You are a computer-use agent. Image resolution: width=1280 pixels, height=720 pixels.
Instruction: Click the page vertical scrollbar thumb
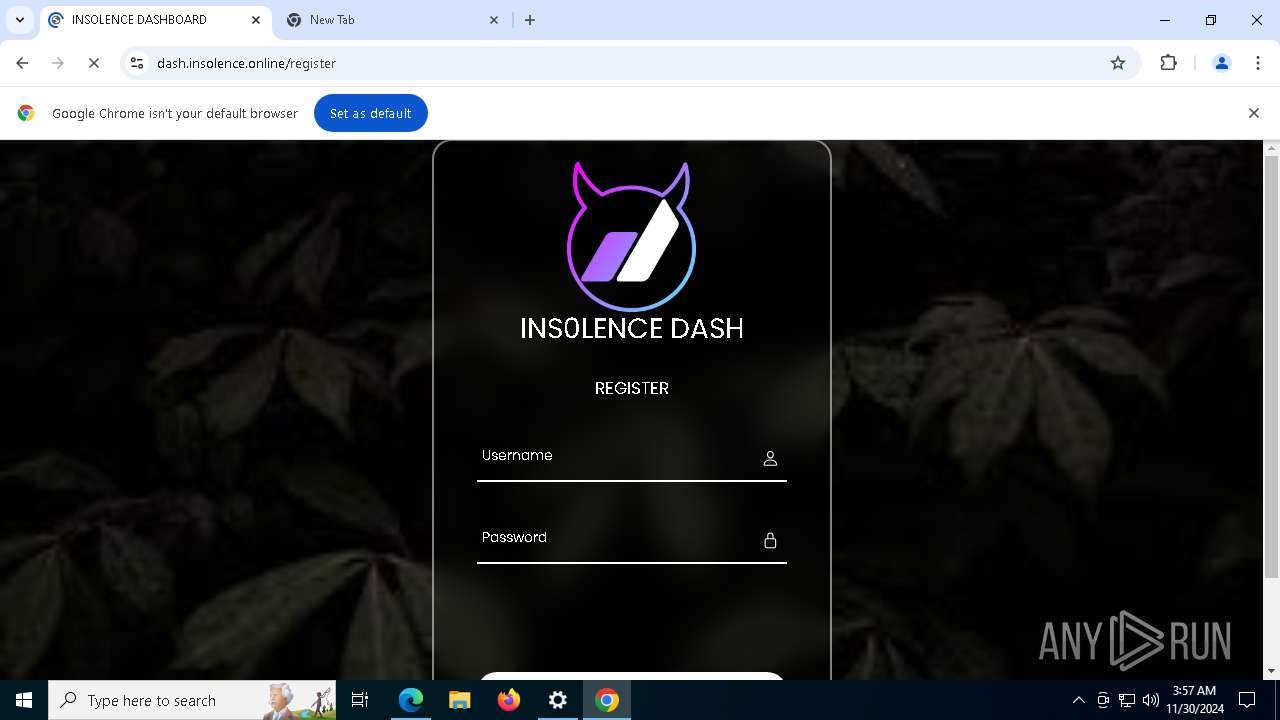pos(1271,367)
